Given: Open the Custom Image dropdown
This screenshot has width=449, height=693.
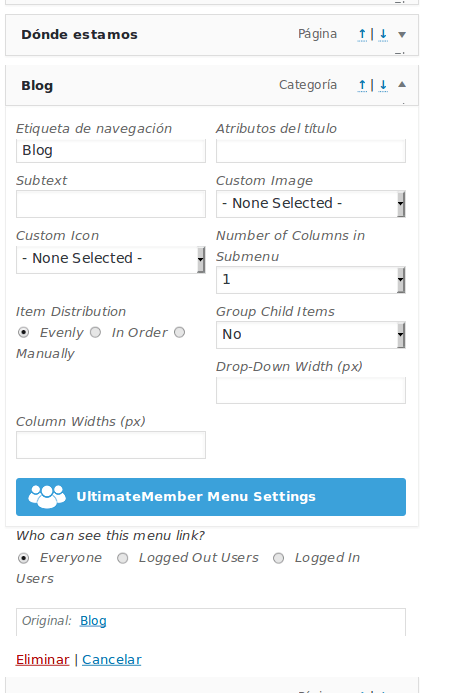Looking at the screenshot, I should pyautogui.click(x=311, y=204).
